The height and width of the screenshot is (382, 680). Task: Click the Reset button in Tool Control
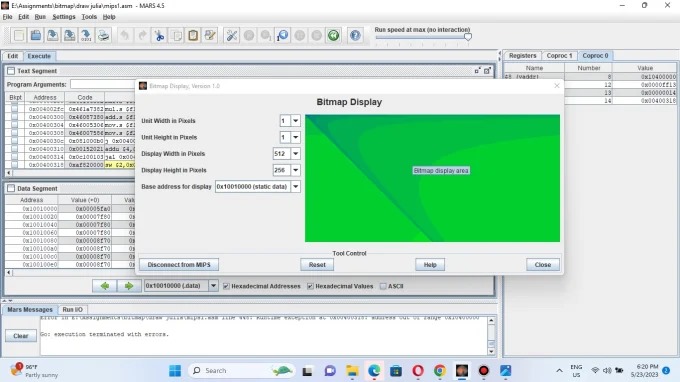coord(317,264)
